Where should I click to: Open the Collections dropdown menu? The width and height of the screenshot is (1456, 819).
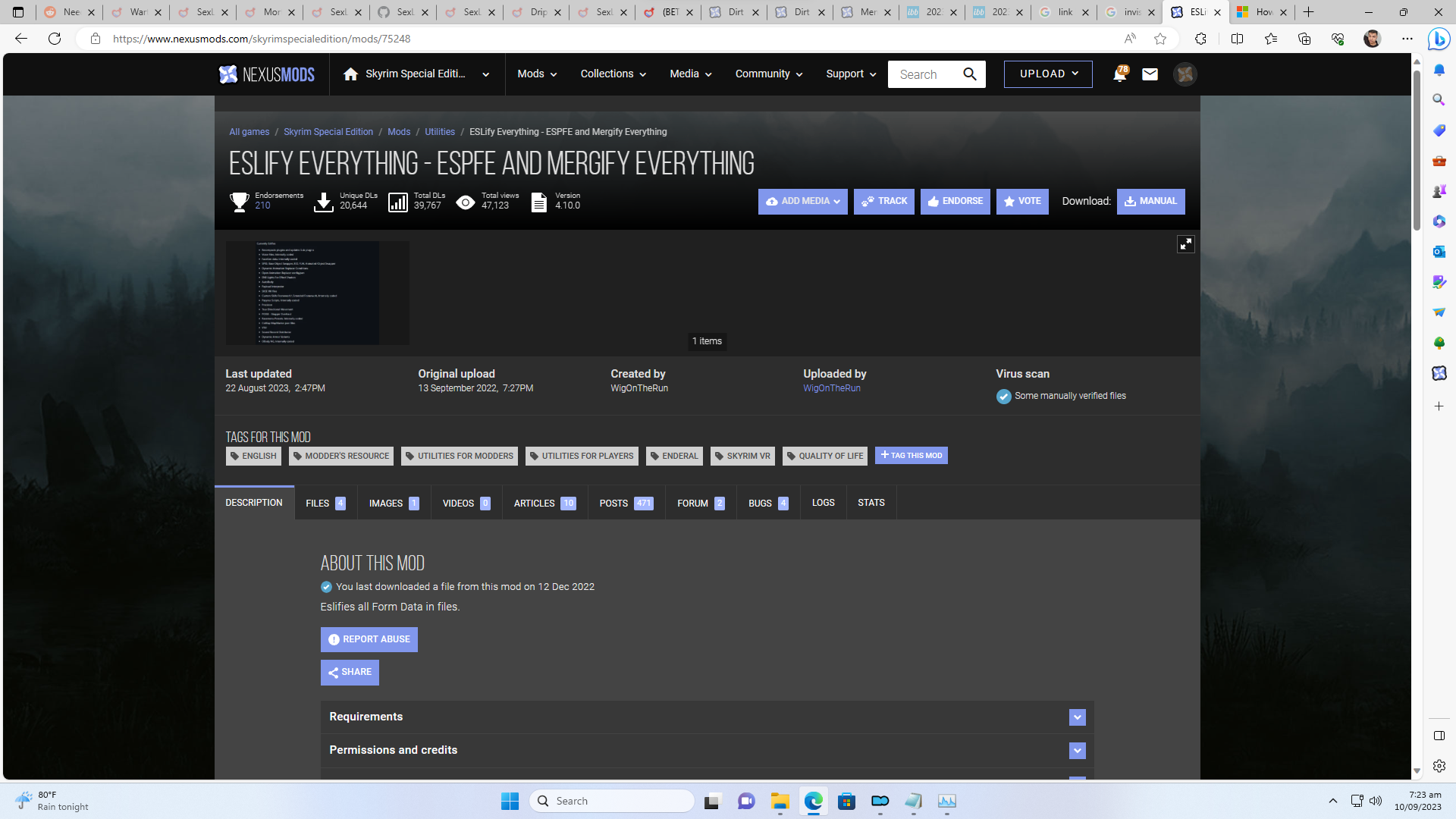point(613,74)
